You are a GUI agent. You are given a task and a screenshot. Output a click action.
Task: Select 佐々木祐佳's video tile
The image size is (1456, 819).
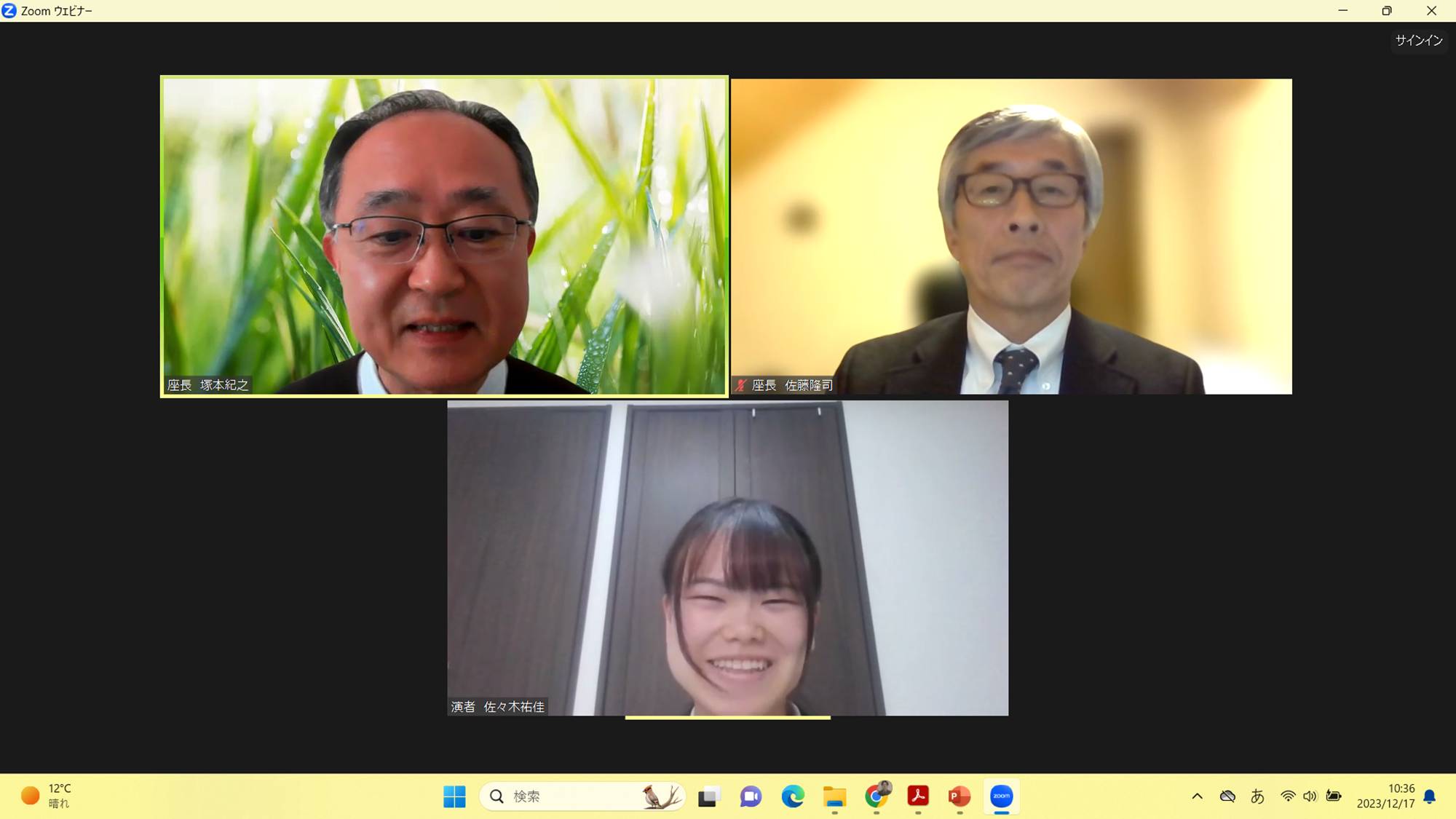click(x=727, y=558)
